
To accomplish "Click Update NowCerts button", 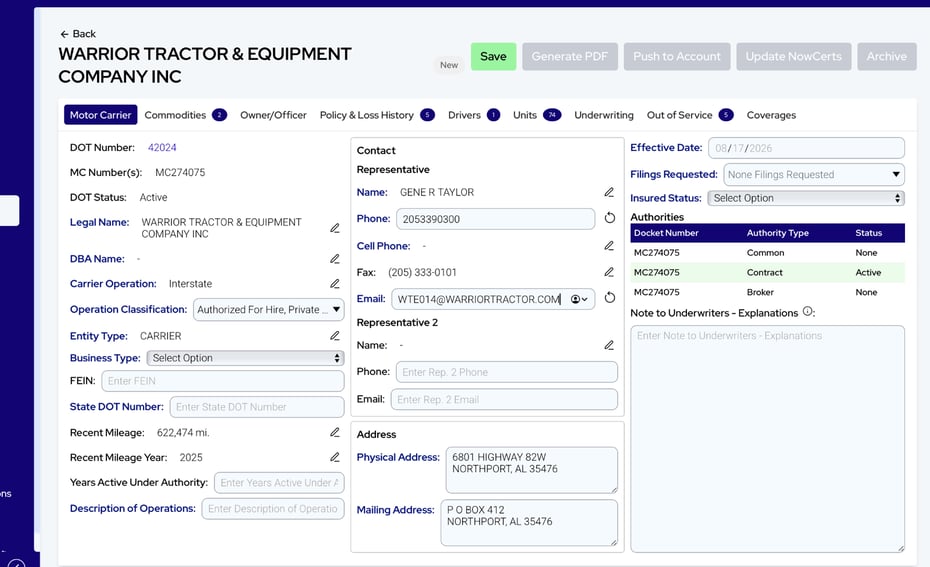I will (794, 56).
